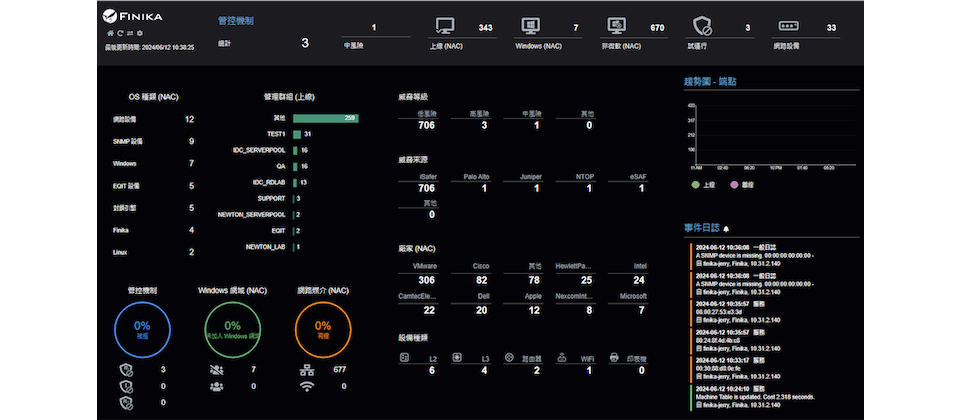Click the blue 0% 管控機制 circle gauge
The width and height of the screenshot is (960, 420).
coord(142,329)
